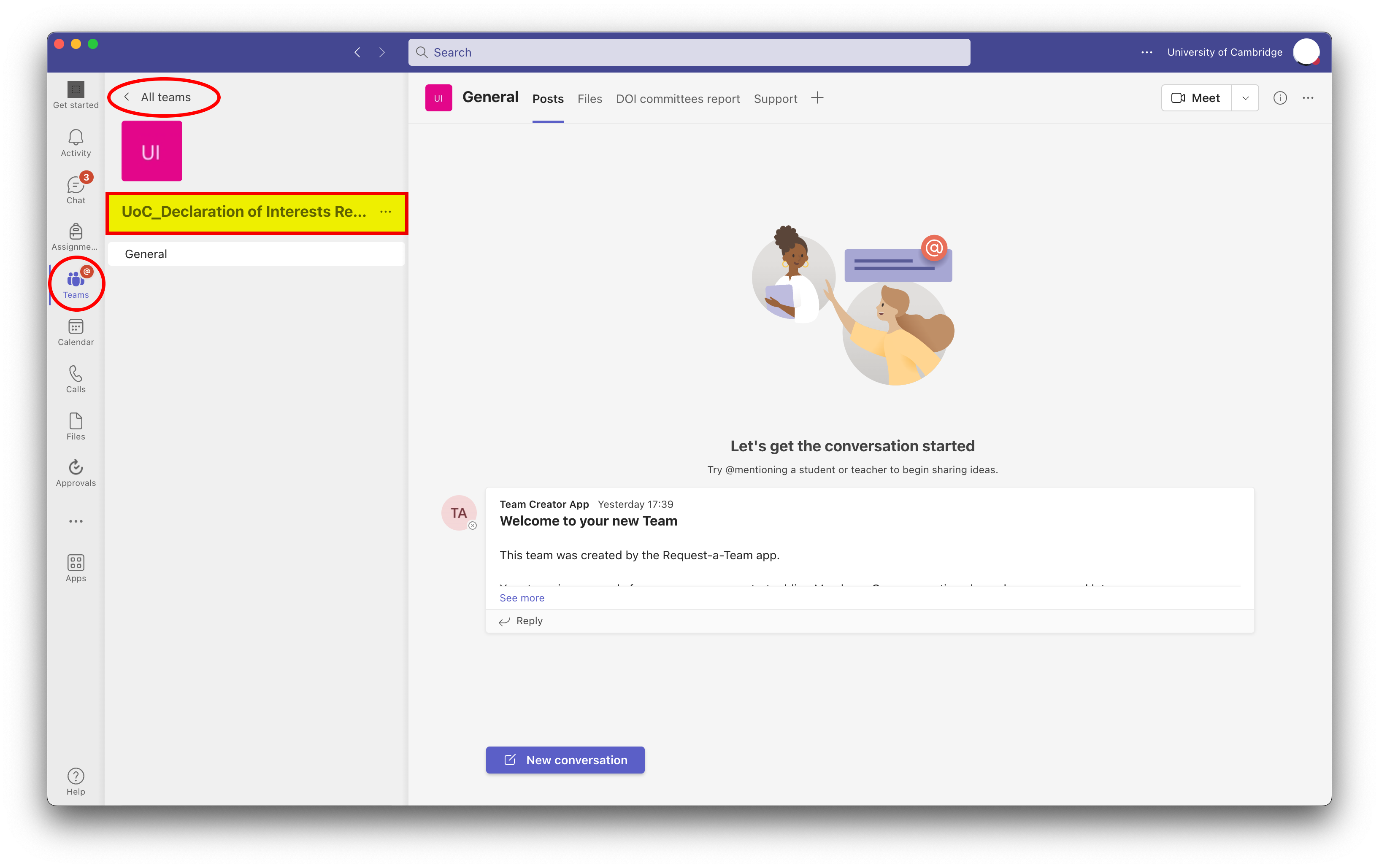Open the Get started sidebar item
This screenshot has width=1379, height=868.
(76, 95)
